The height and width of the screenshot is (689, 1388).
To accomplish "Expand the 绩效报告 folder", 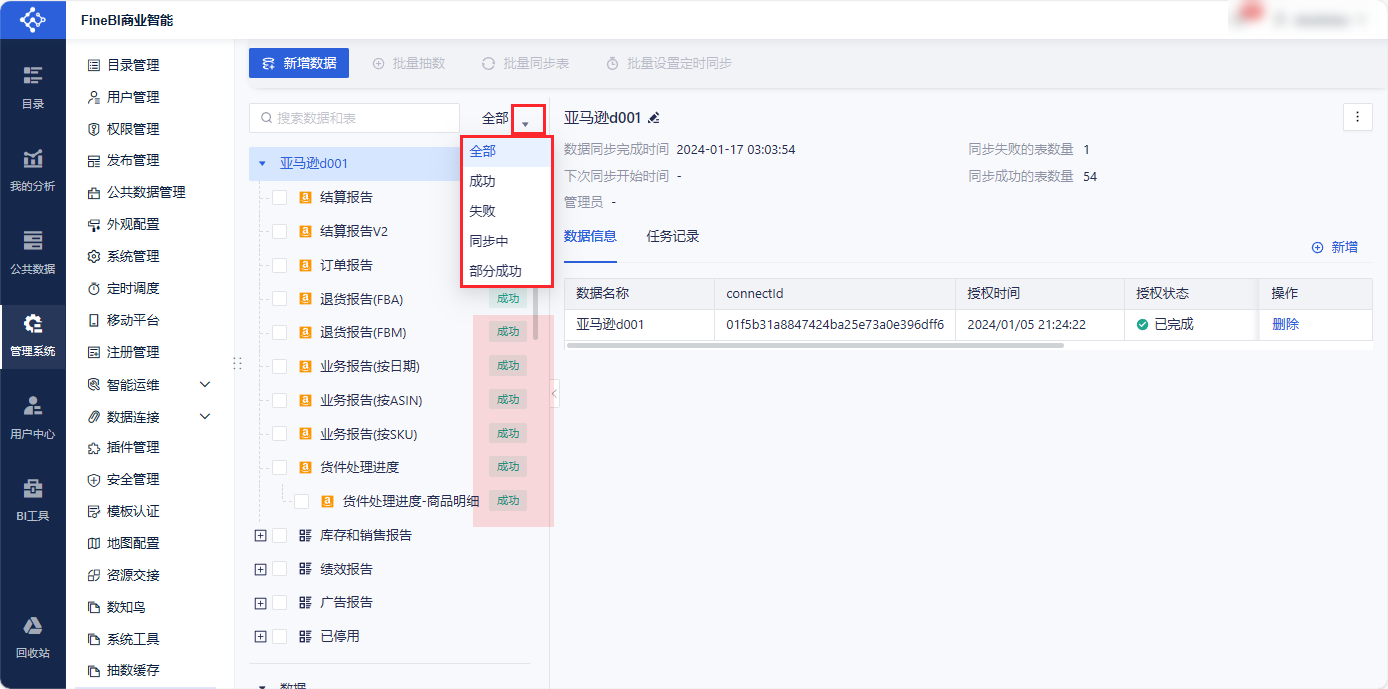I will tap(261, 569).
